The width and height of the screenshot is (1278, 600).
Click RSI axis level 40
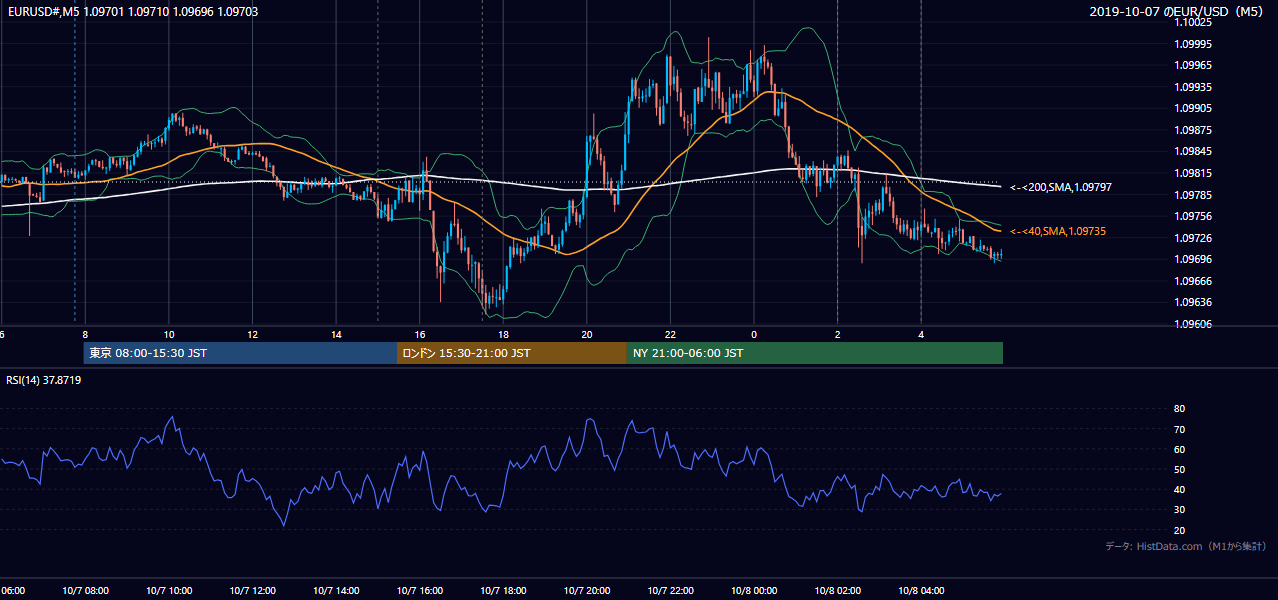(1179, 489)
